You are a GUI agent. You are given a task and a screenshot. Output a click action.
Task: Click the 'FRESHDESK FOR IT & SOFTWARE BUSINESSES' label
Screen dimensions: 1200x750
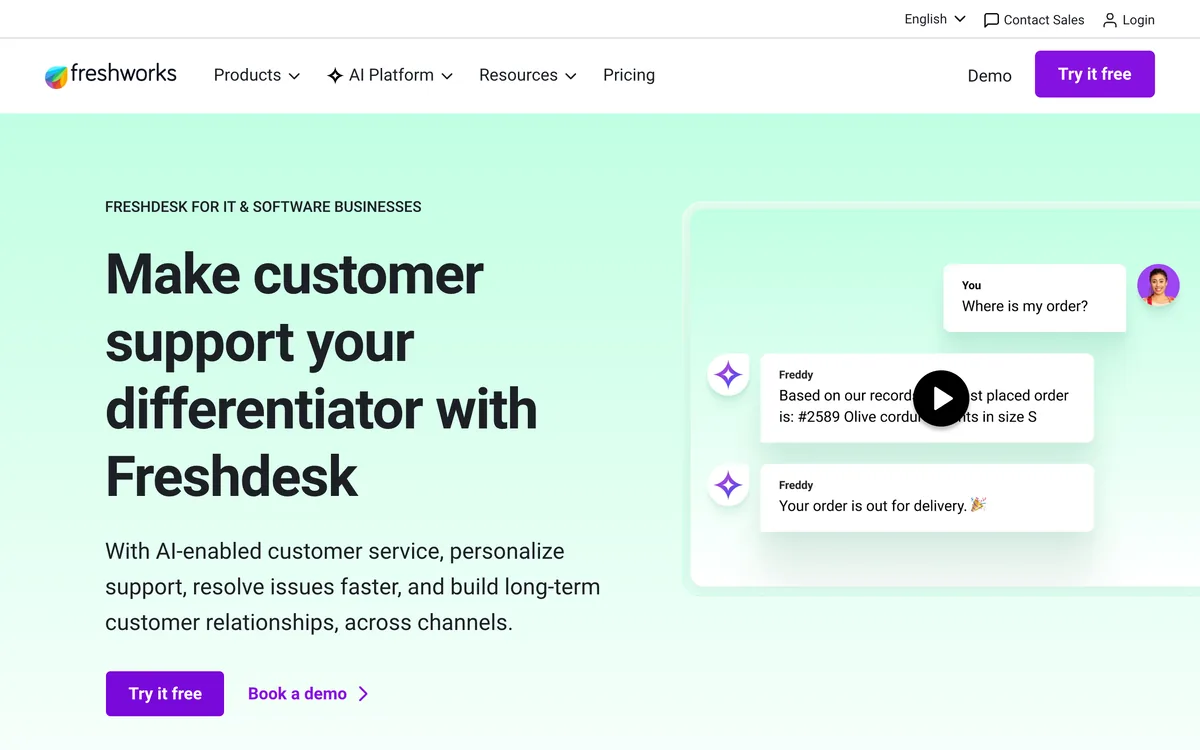click(x=263, y=207)
